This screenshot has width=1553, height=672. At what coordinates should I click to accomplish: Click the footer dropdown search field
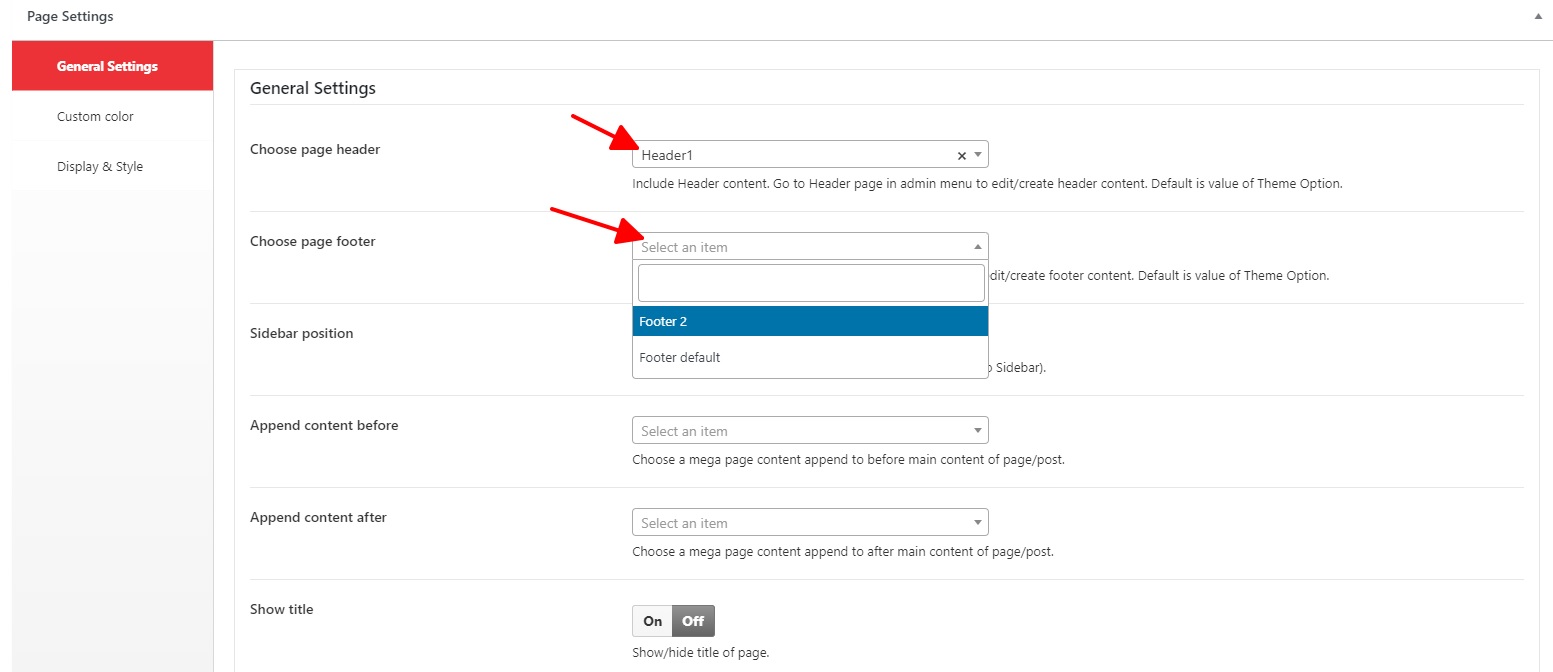(811, 283)
